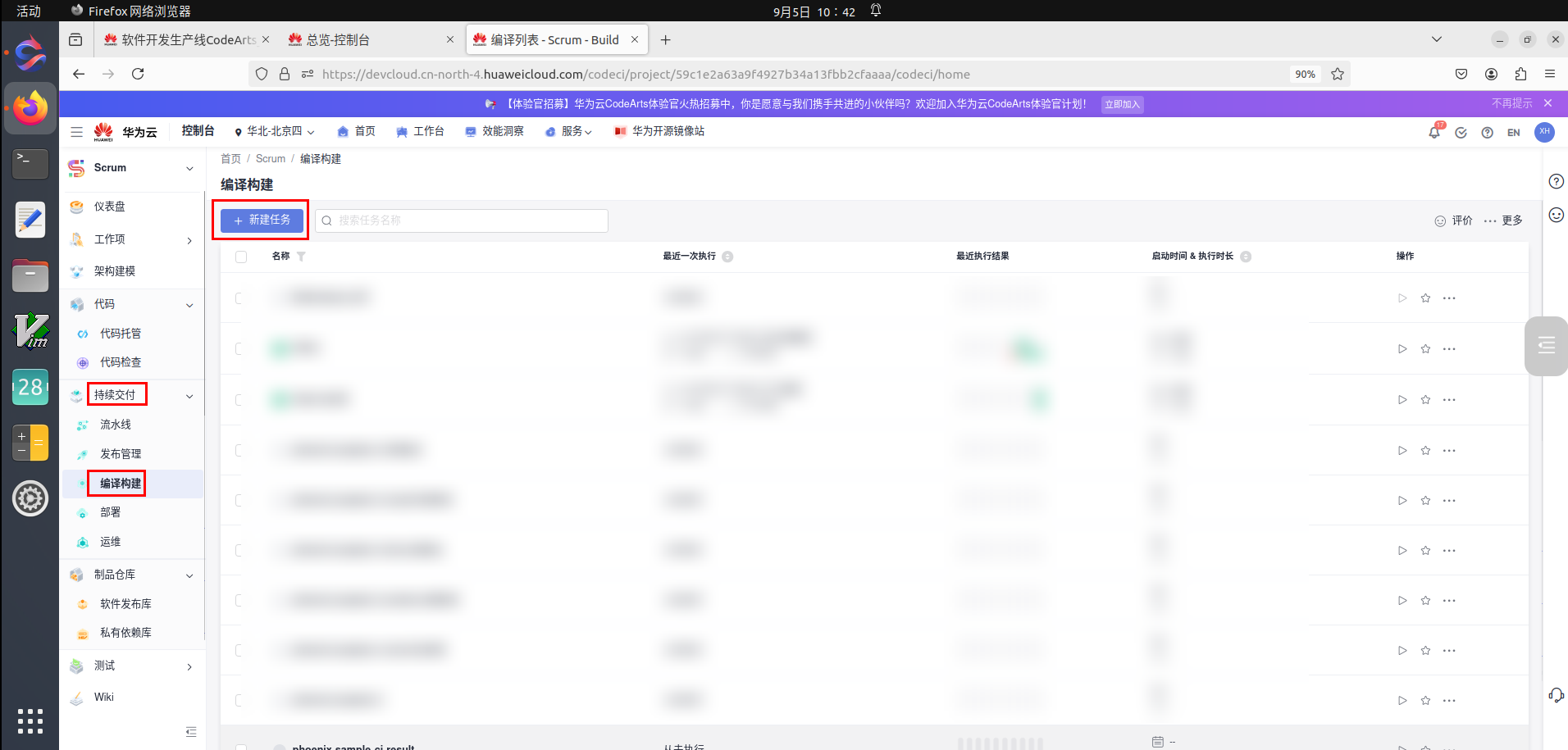Open 仪表盘 in the sidebar
Viewport: 1568px width, 750px height.
pos(110,207)
